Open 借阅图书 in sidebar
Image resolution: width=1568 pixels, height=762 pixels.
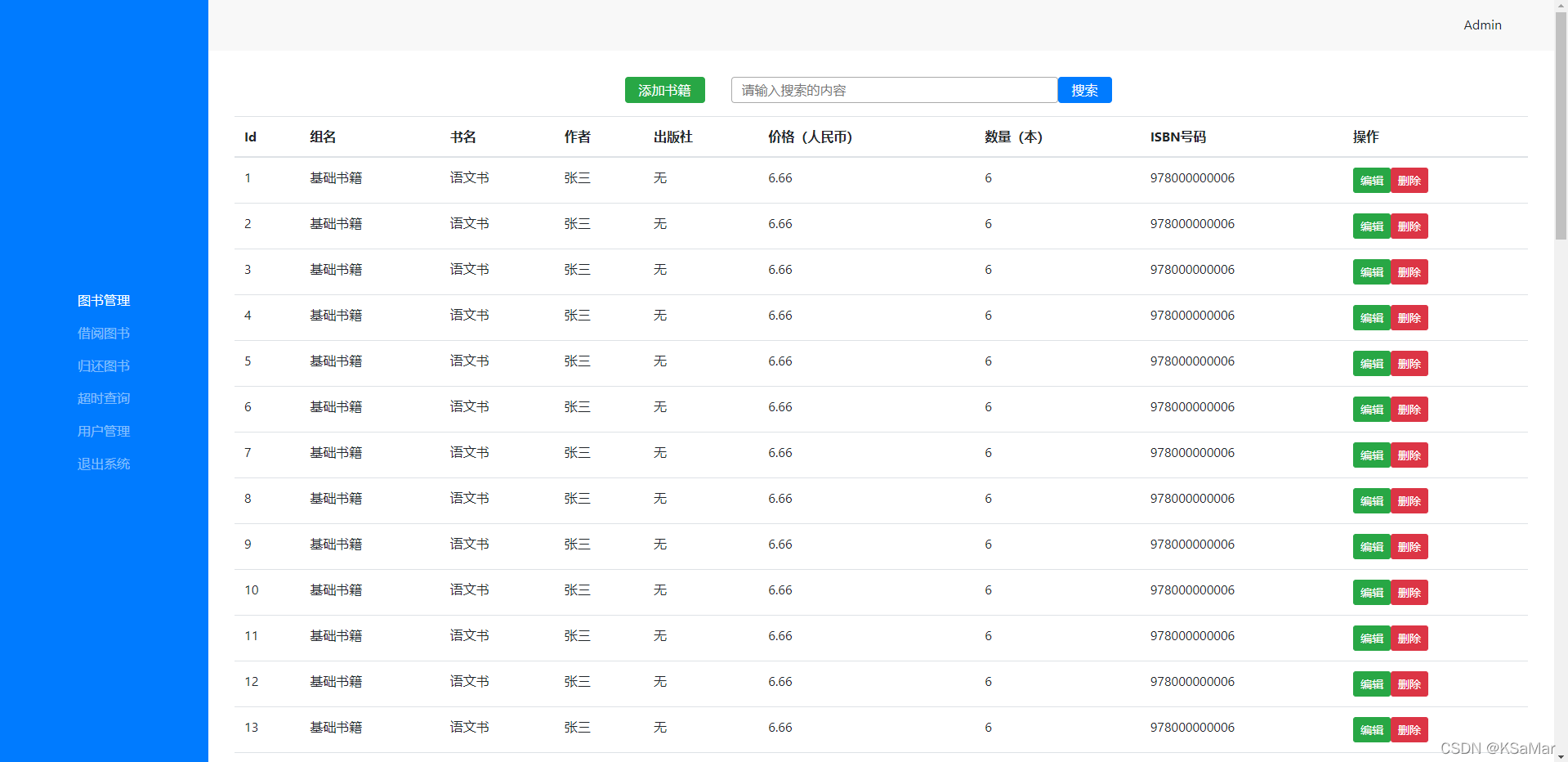(104, 333)
